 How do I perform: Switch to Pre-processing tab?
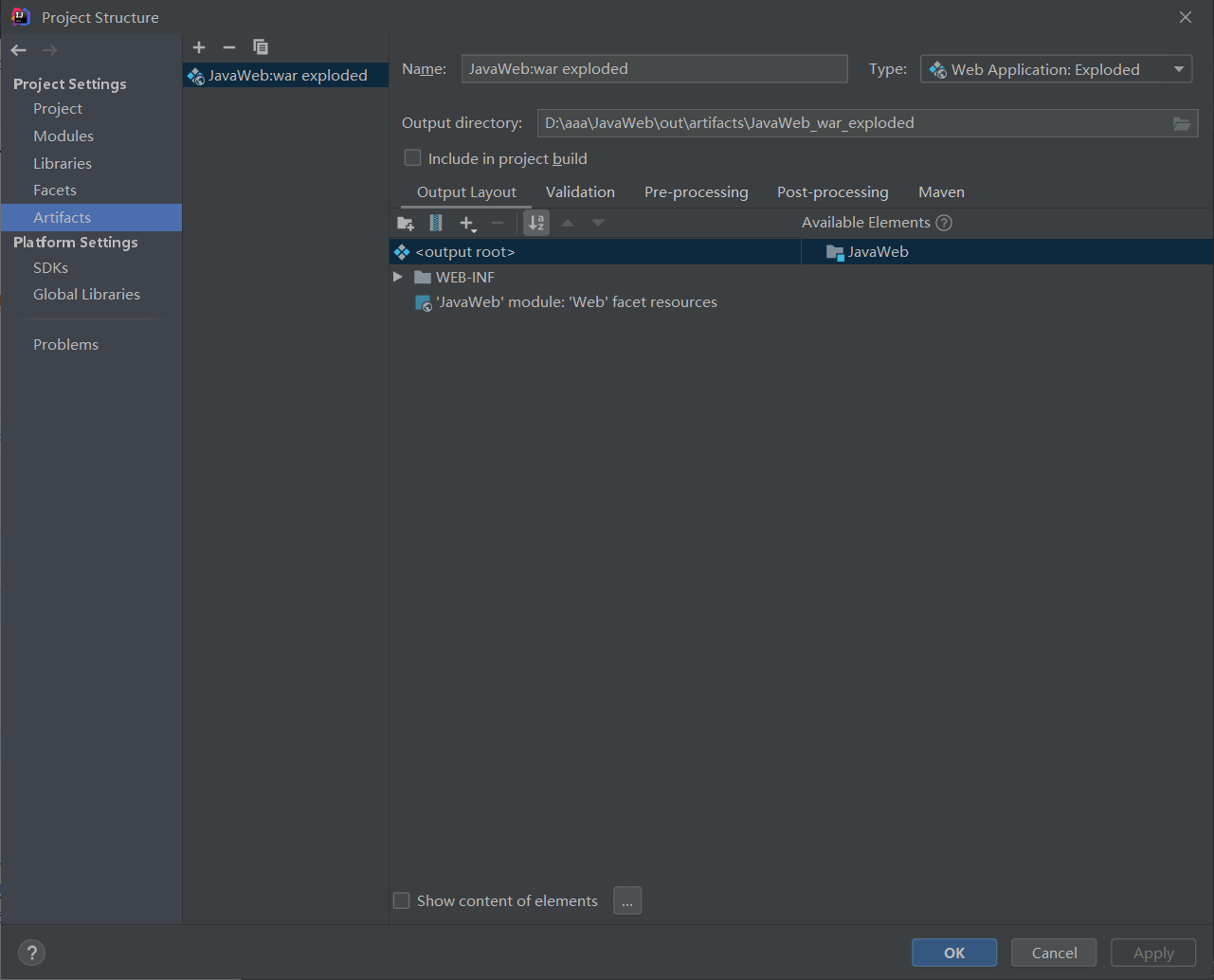coord(697,192)
